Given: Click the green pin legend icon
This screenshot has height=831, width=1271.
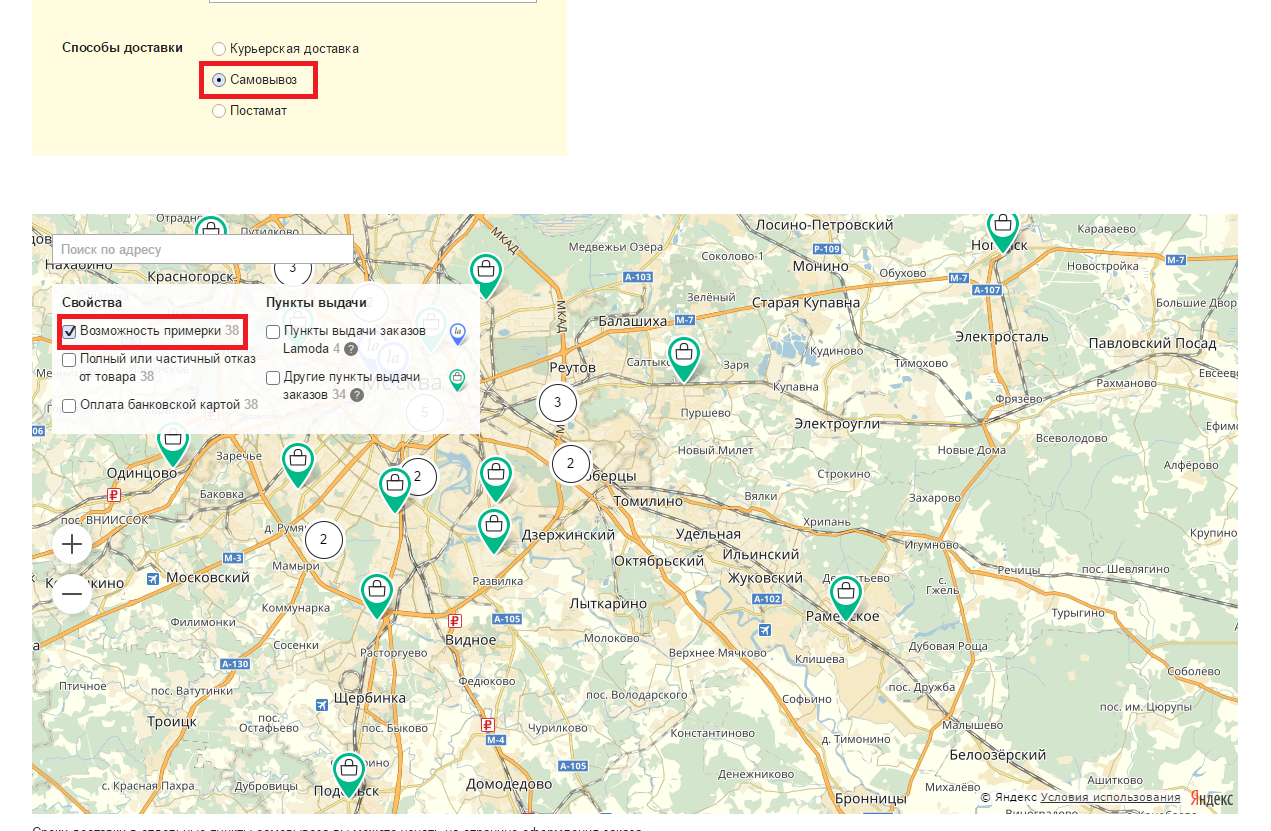Looking at the screenshot, I should click(x=457, y=380).
